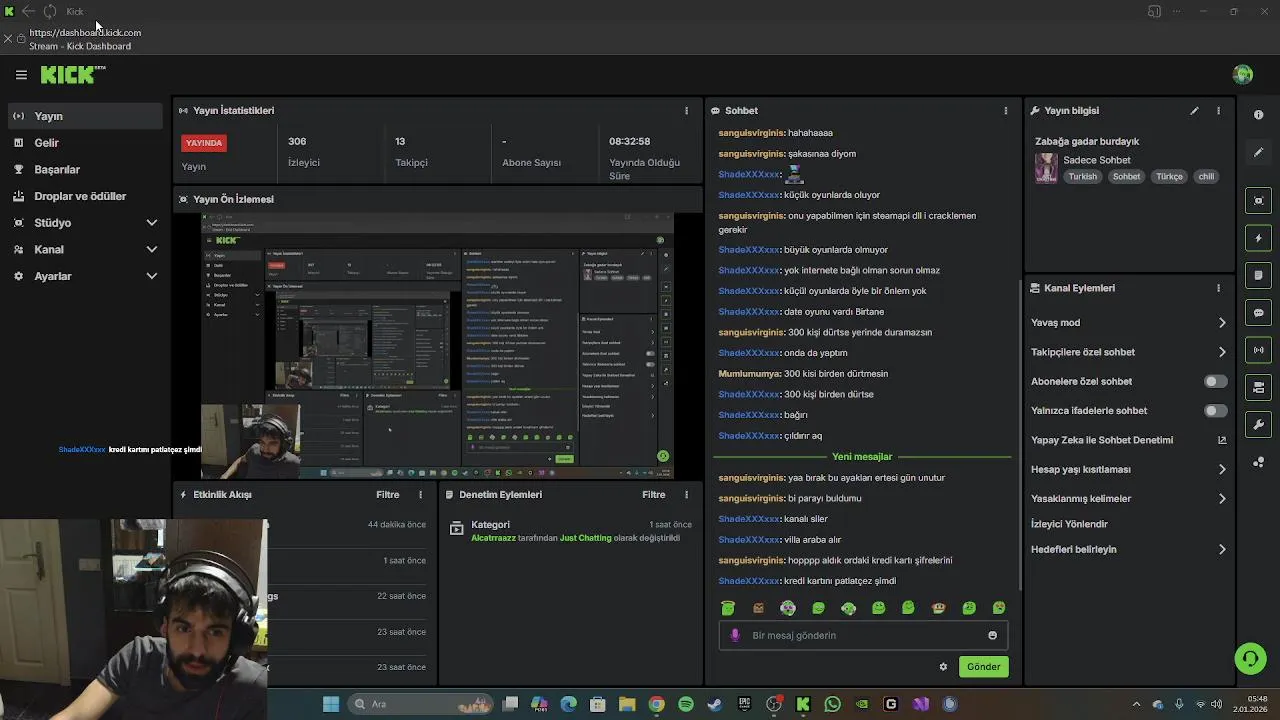The width and height of the screenshot is (1280, 720).
Task: Open WhatsApp from taskbar
Action: [832, 704]
